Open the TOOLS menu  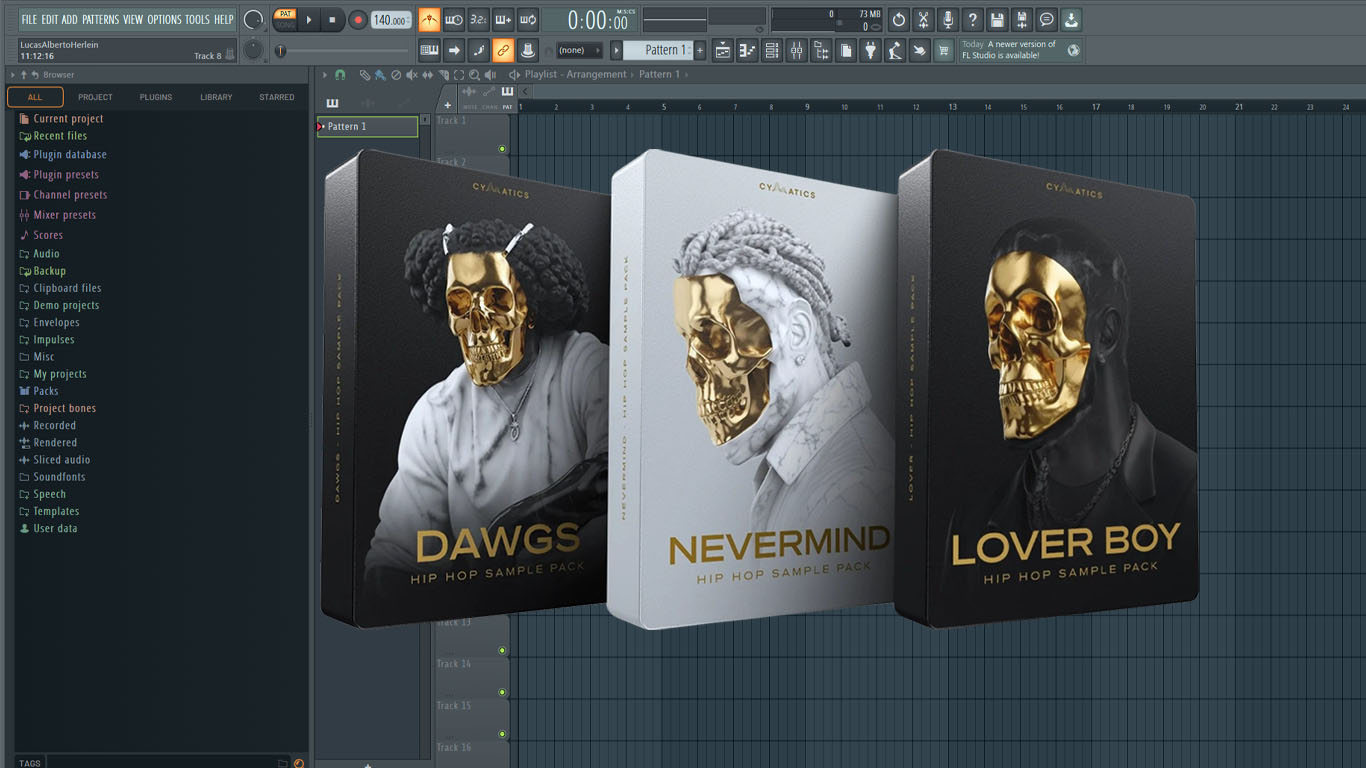coord(198,19)
